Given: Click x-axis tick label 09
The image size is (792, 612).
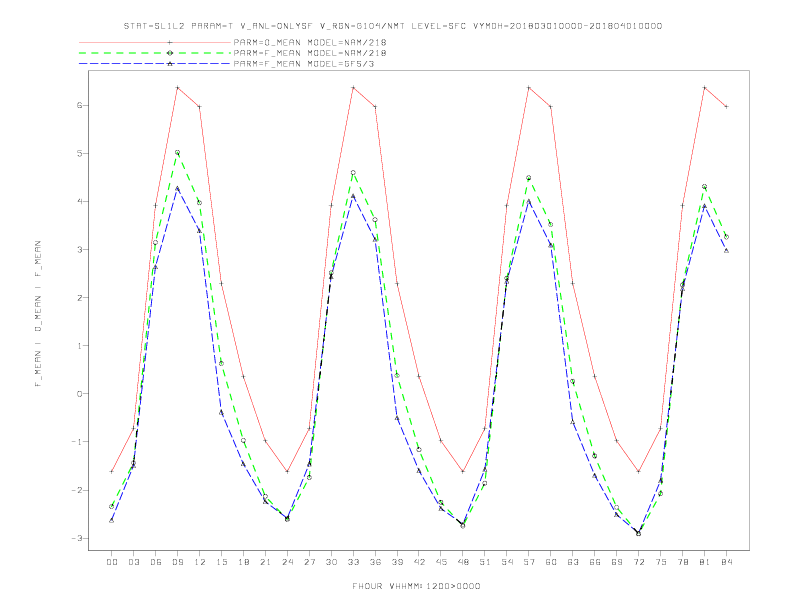Looking at the screenshot, I should 177,562.
